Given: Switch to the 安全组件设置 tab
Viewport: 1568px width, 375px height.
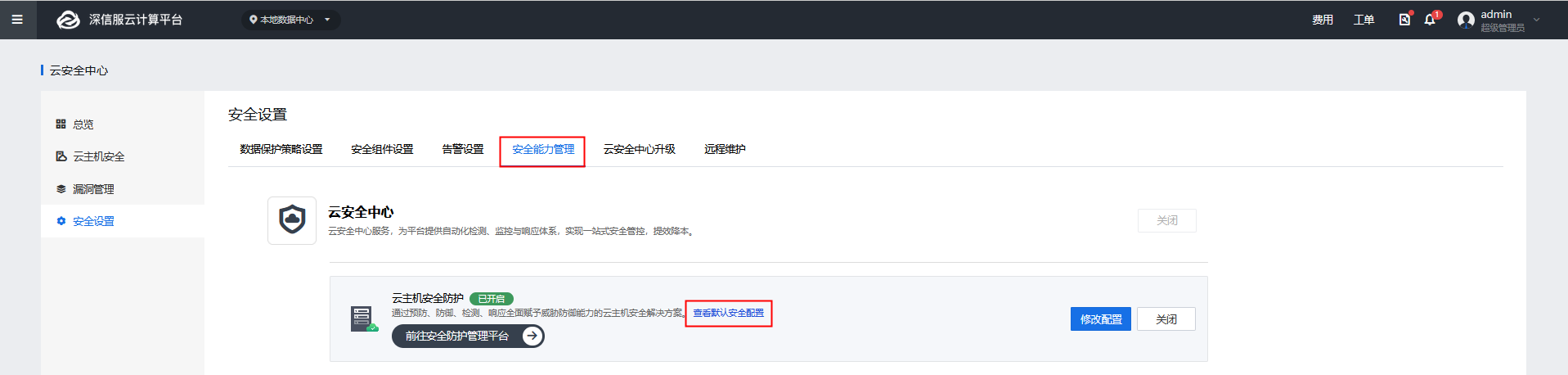Looking at the screenshot, I should [x=382, y=149].
